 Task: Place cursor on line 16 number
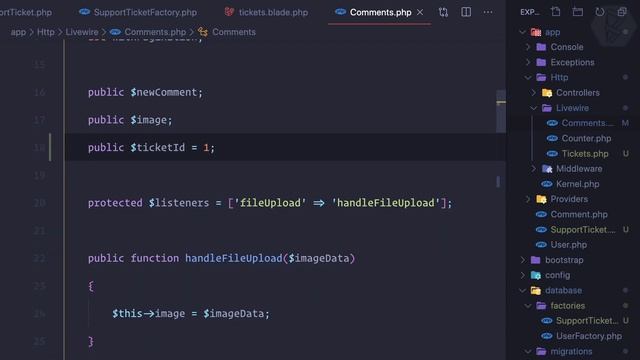pyautogui.click(x=40, y=92)
